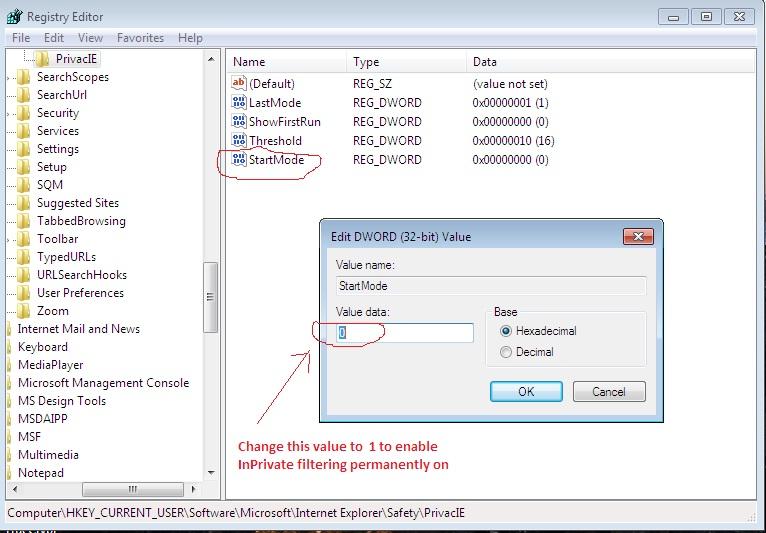Select the Keyboard key
Viewport: 766px width, 533px height.
point(43,347)
